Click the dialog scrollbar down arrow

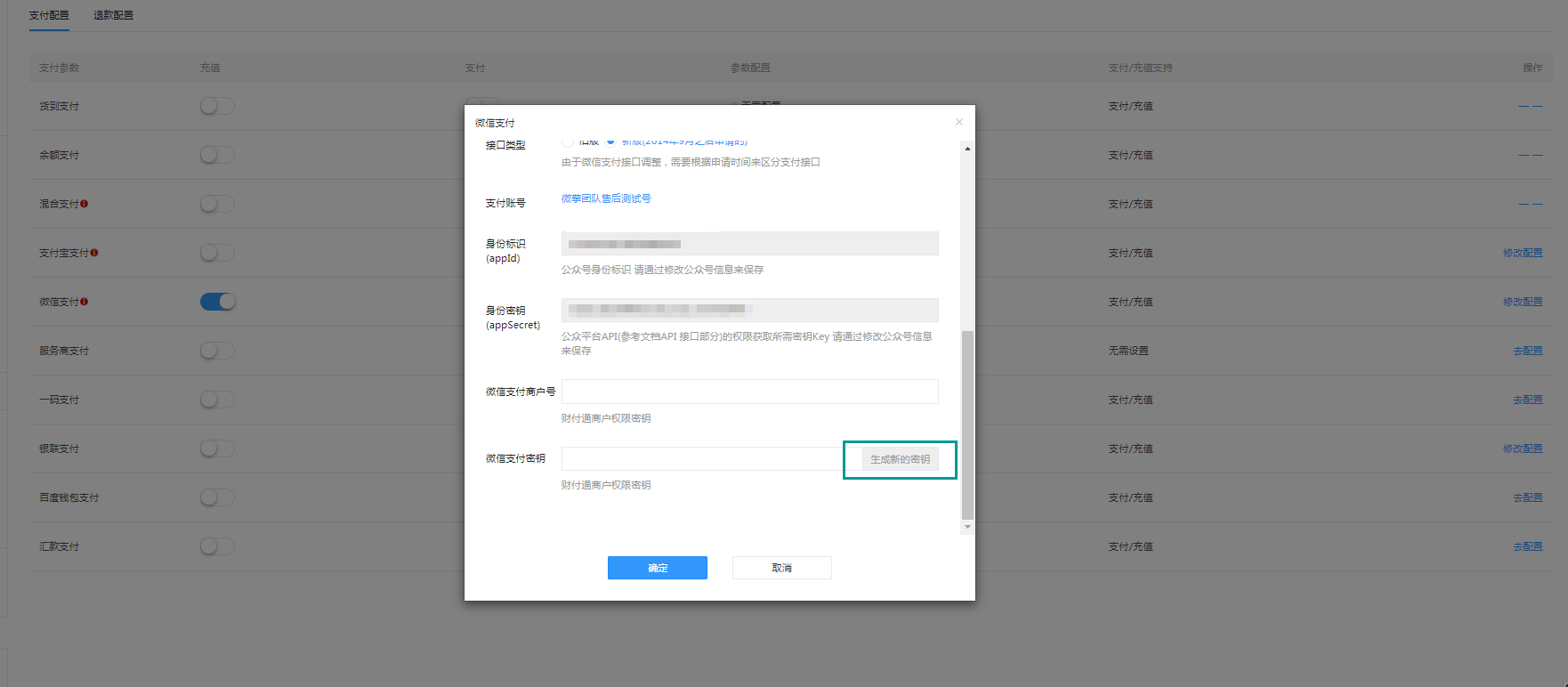pyautogui.click(x=967, y=527)
